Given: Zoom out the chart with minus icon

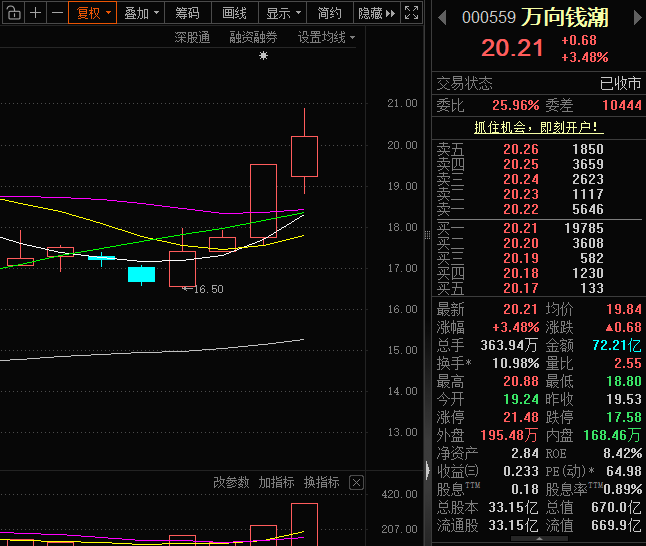Looking at the screenshot, I should [x=57, y=13].
